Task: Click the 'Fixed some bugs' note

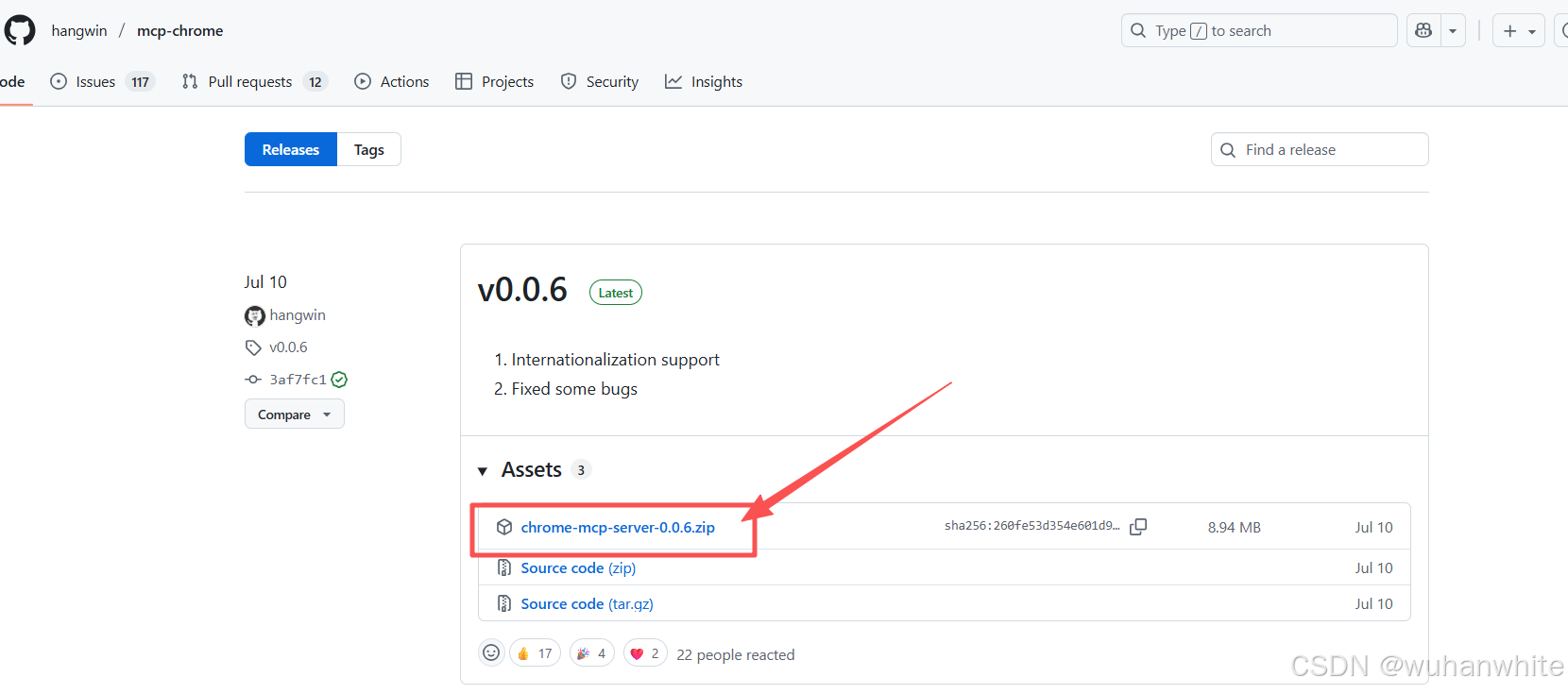Action: 574,389
